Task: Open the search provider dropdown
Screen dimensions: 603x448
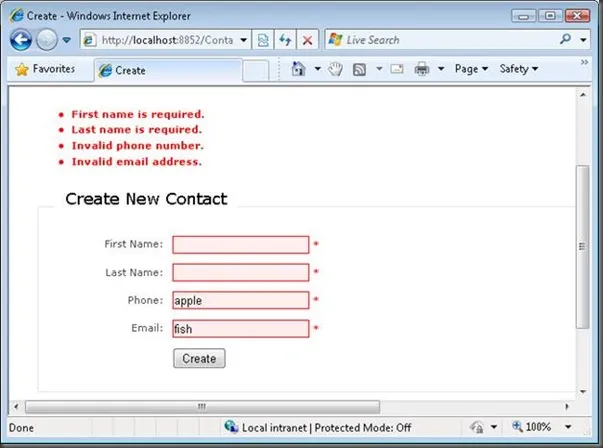Action: coord(583,40)
